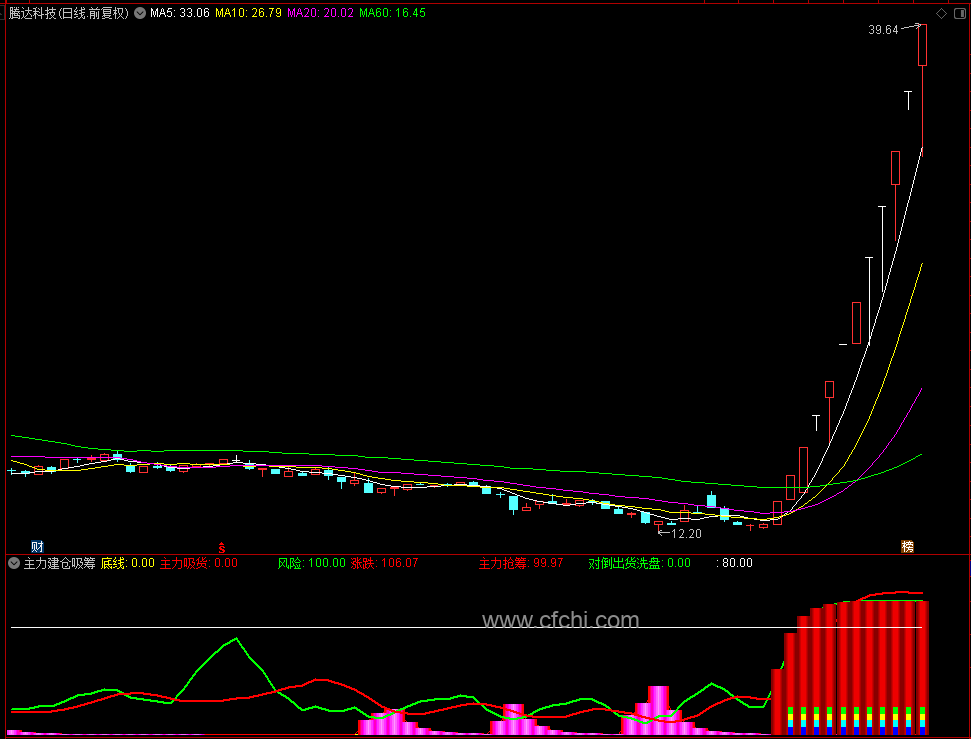This screenshot has height=739, width=971.
Task: Open the dropdown arrow beside 主力建仓吸筹 indicator
Action: coord(14,563)
